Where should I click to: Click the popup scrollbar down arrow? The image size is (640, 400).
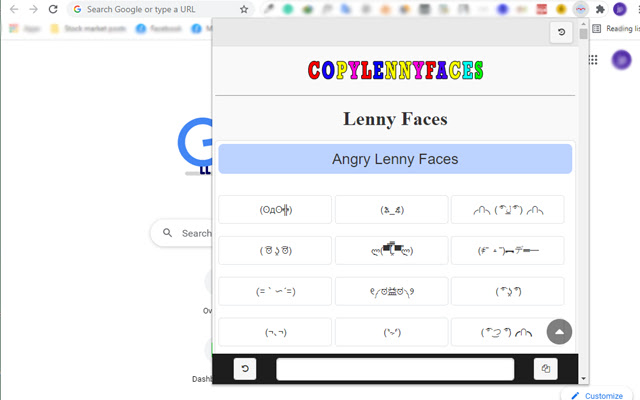coord(583,379)
